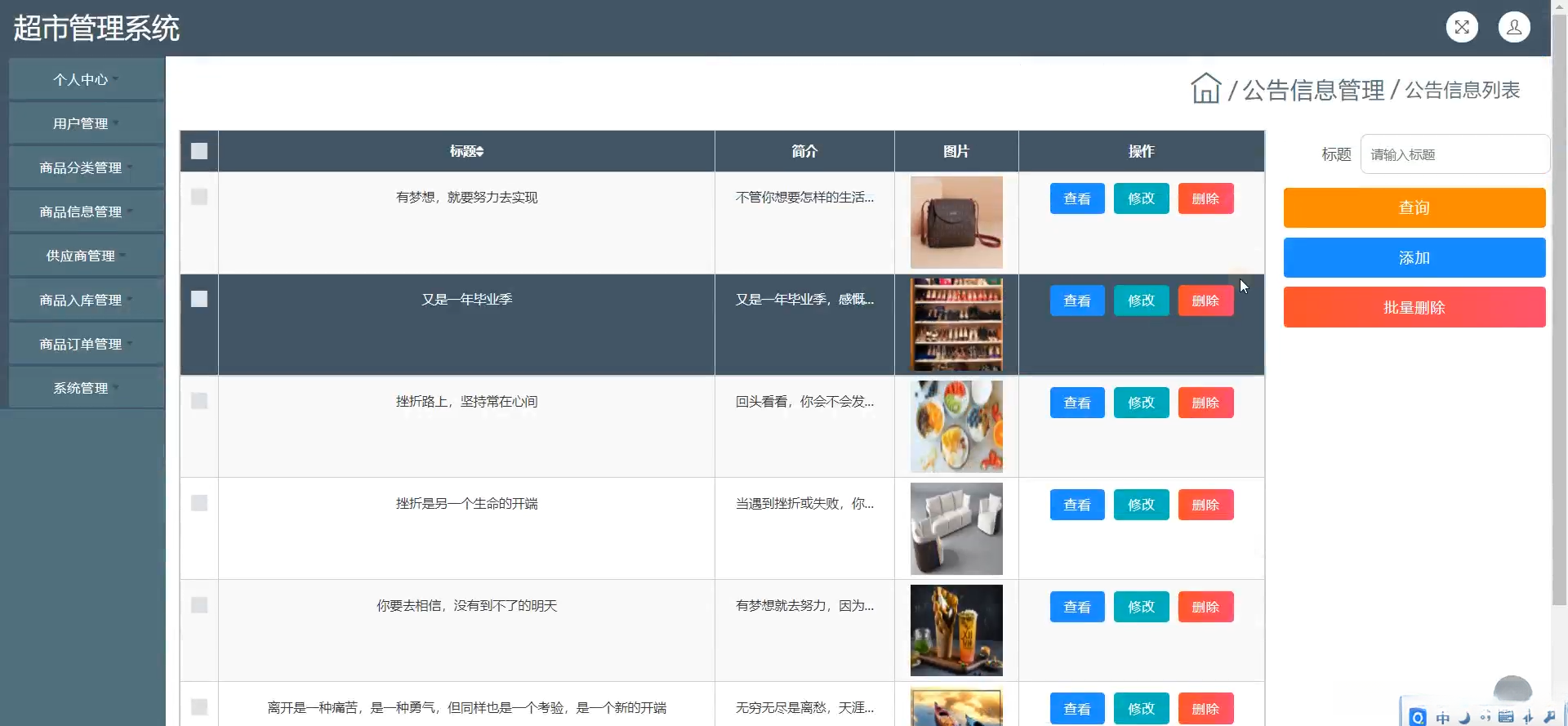
Task: Click summary text 回头看看，你会不会发...
Action: [x=804, y=401]
